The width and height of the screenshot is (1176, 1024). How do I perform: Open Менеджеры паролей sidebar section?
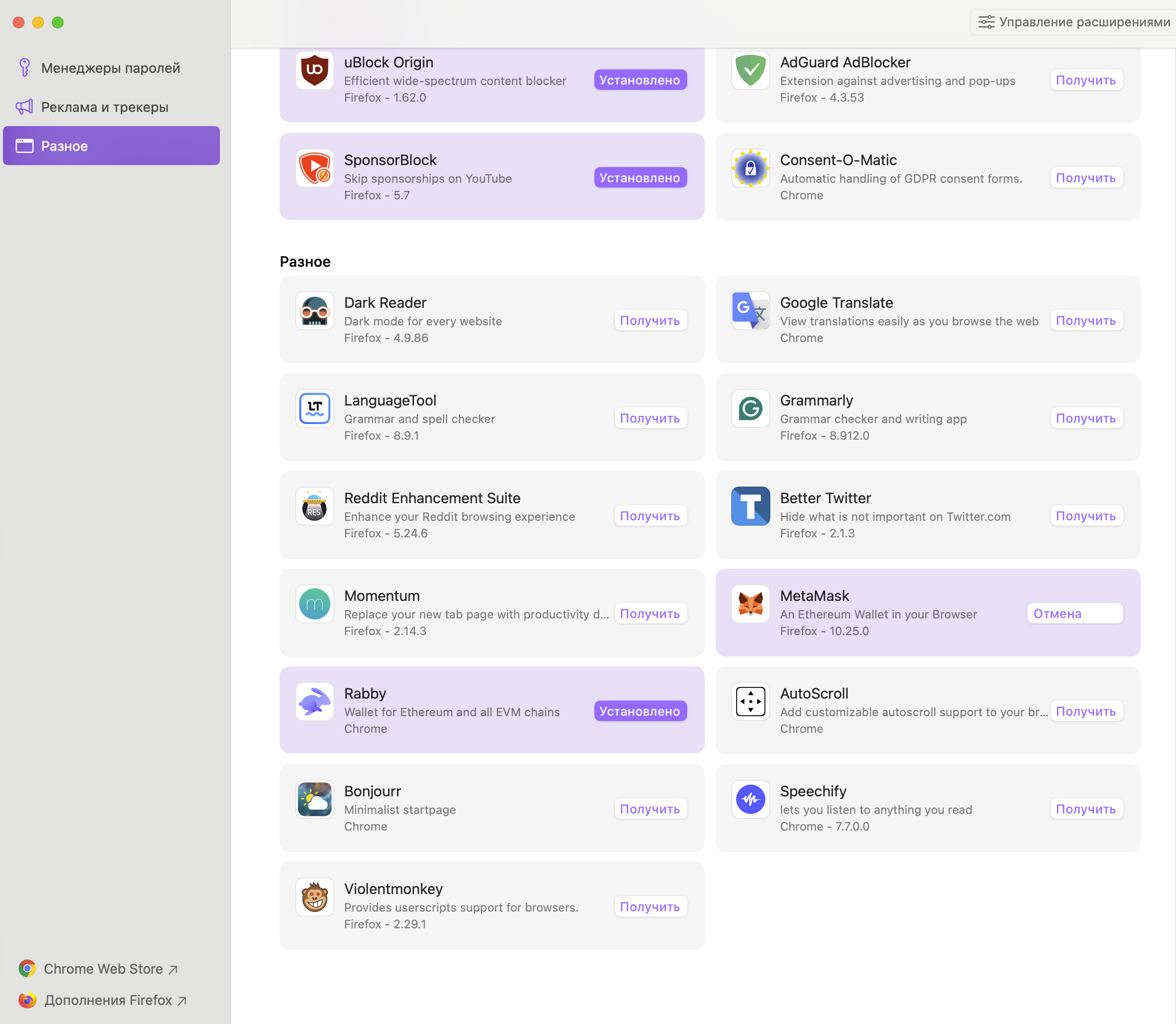click(110, 68)
